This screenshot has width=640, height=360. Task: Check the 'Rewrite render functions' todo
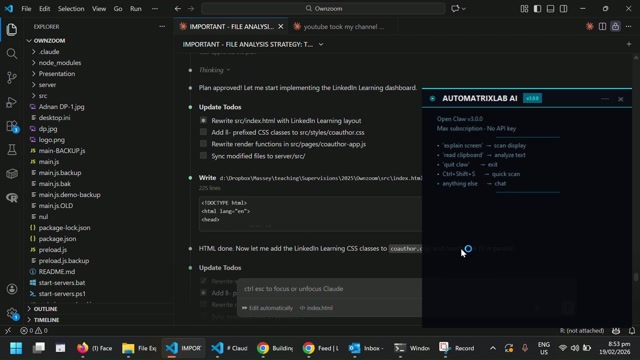(x=203, y=144)
